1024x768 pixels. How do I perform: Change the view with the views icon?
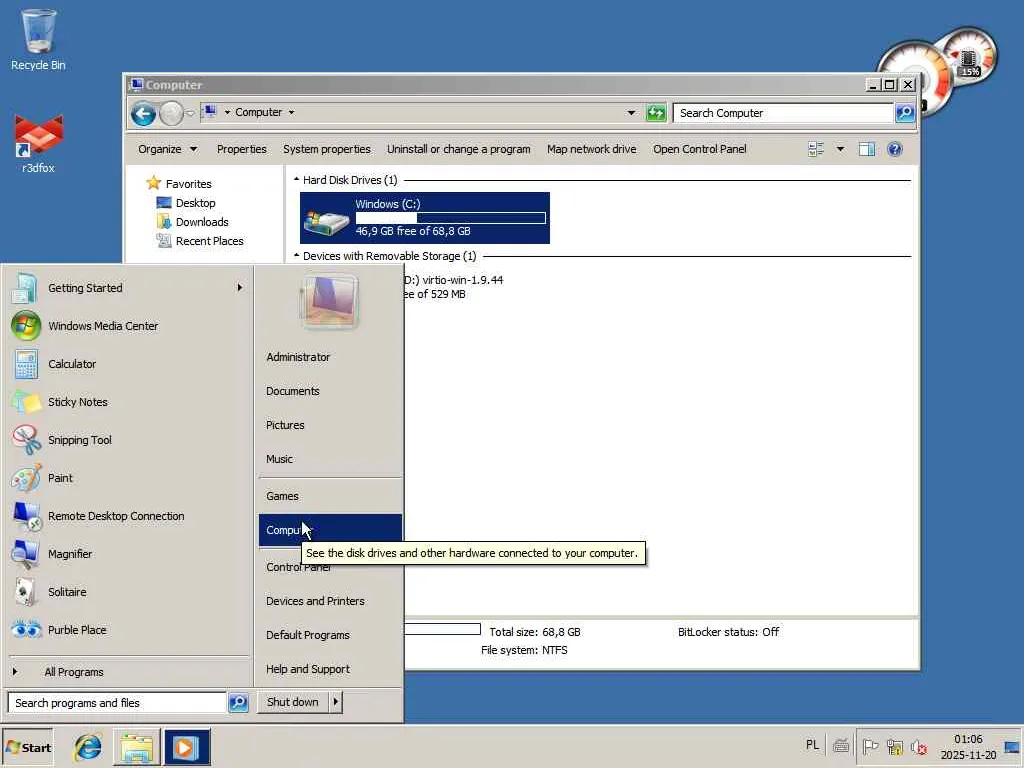click(816, 149)
